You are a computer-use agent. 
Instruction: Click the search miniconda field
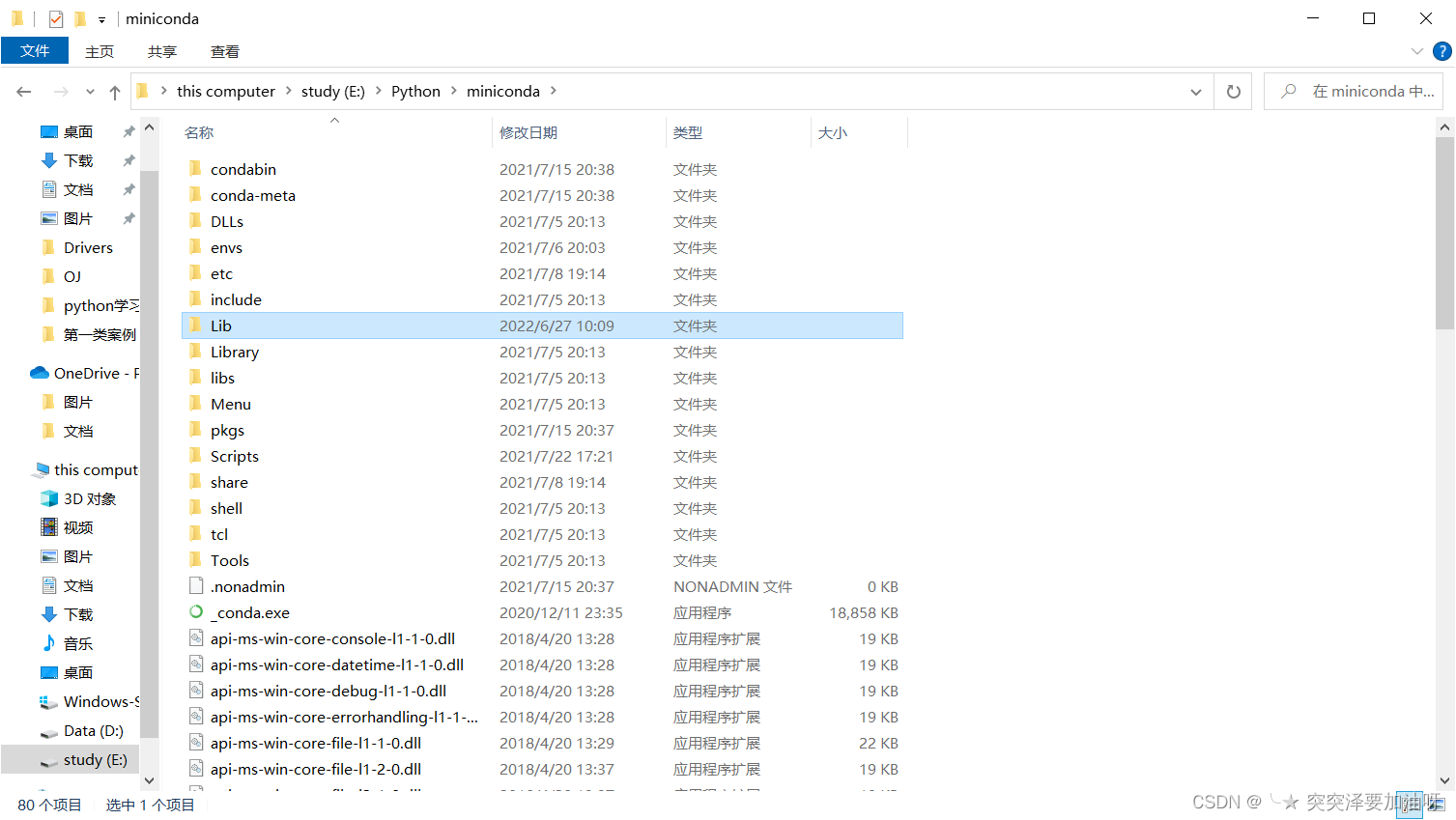tap(1354, 92)
